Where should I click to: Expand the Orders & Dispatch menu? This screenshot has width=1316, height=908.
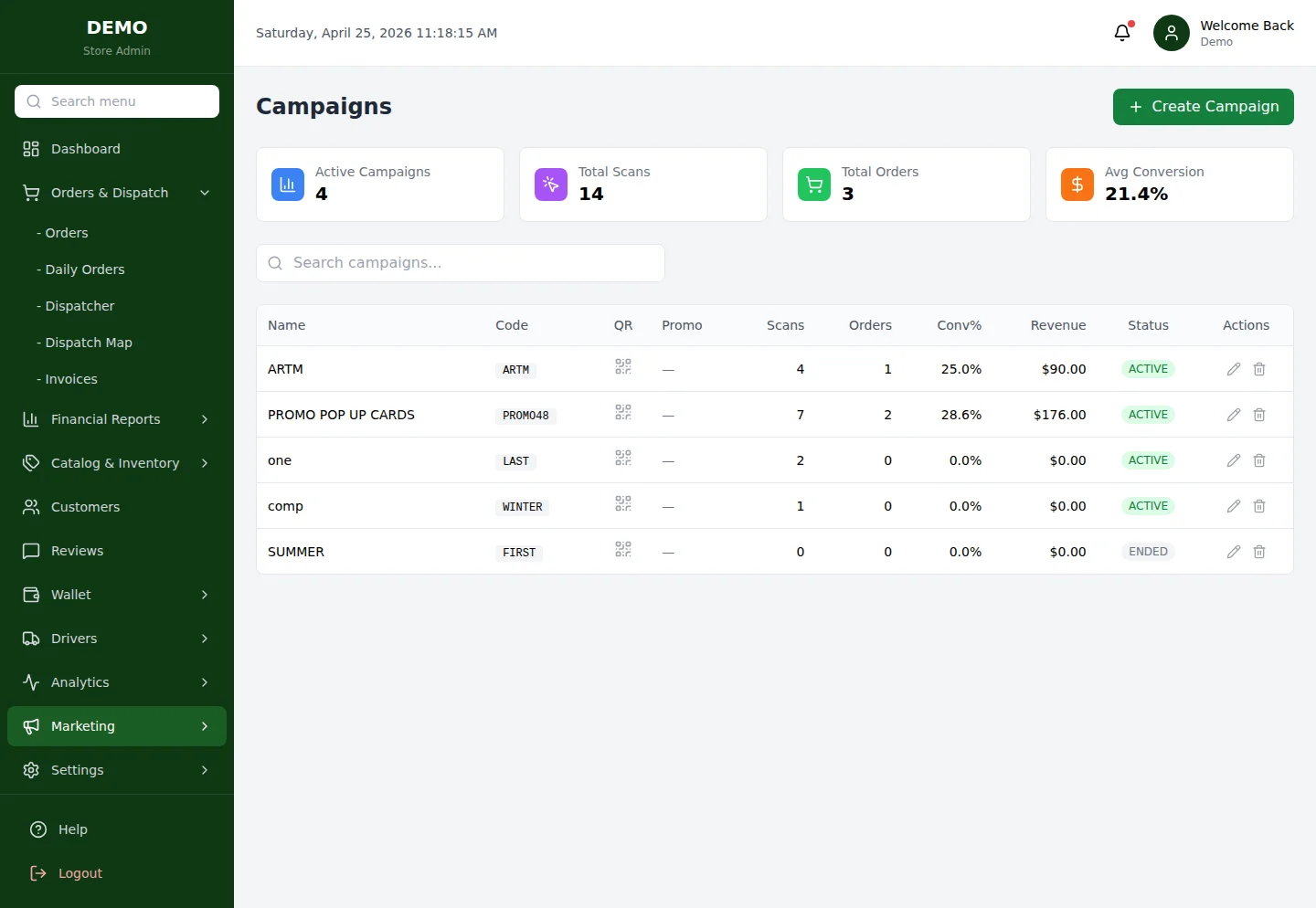110,193
